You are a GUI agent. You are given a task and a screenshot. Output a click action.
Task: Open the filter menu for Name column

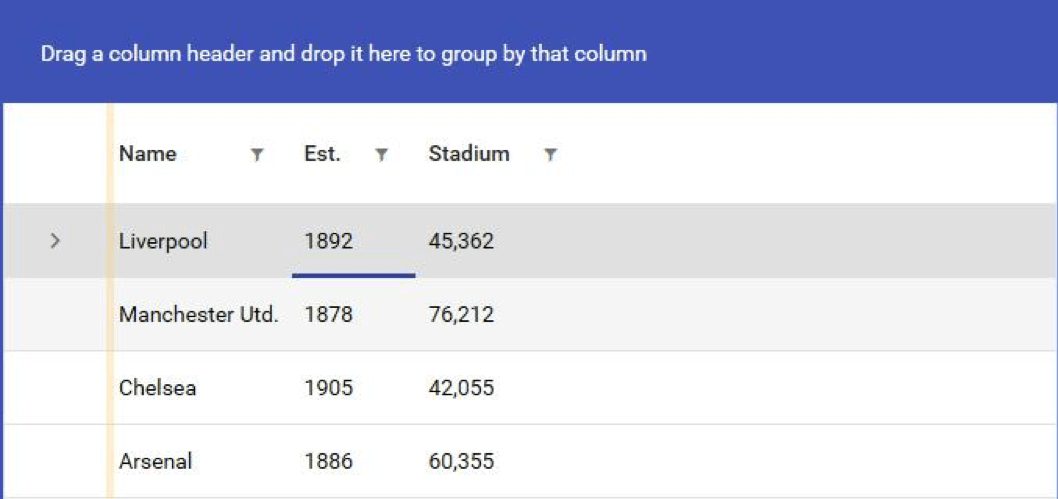click(x=256, y=155)
